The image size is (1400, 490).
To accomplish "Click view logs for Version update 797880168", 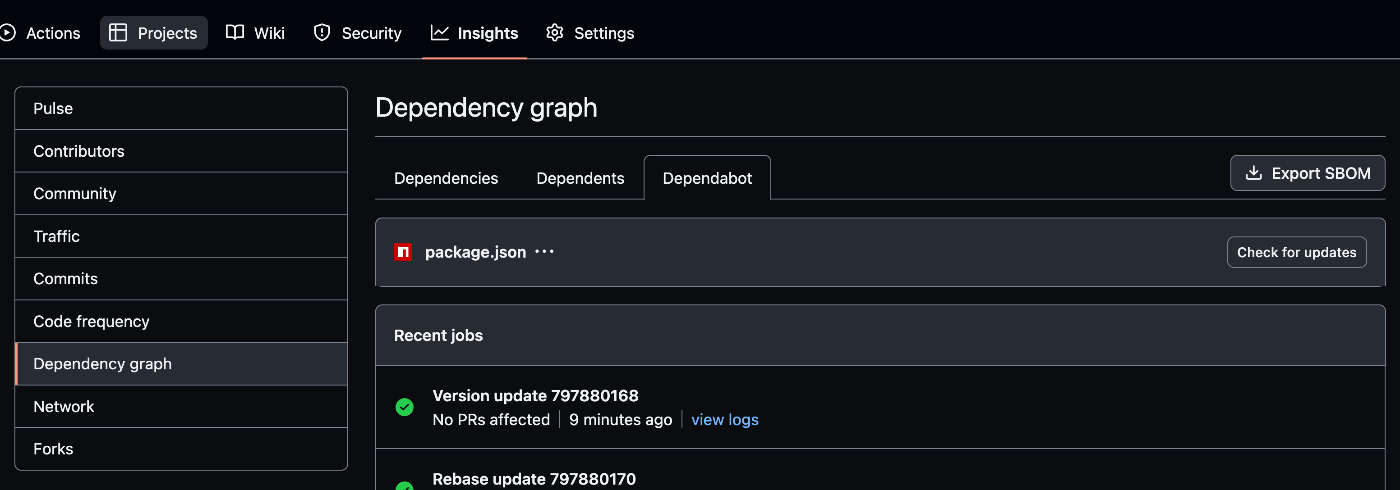I will click(x=725, y=420).
